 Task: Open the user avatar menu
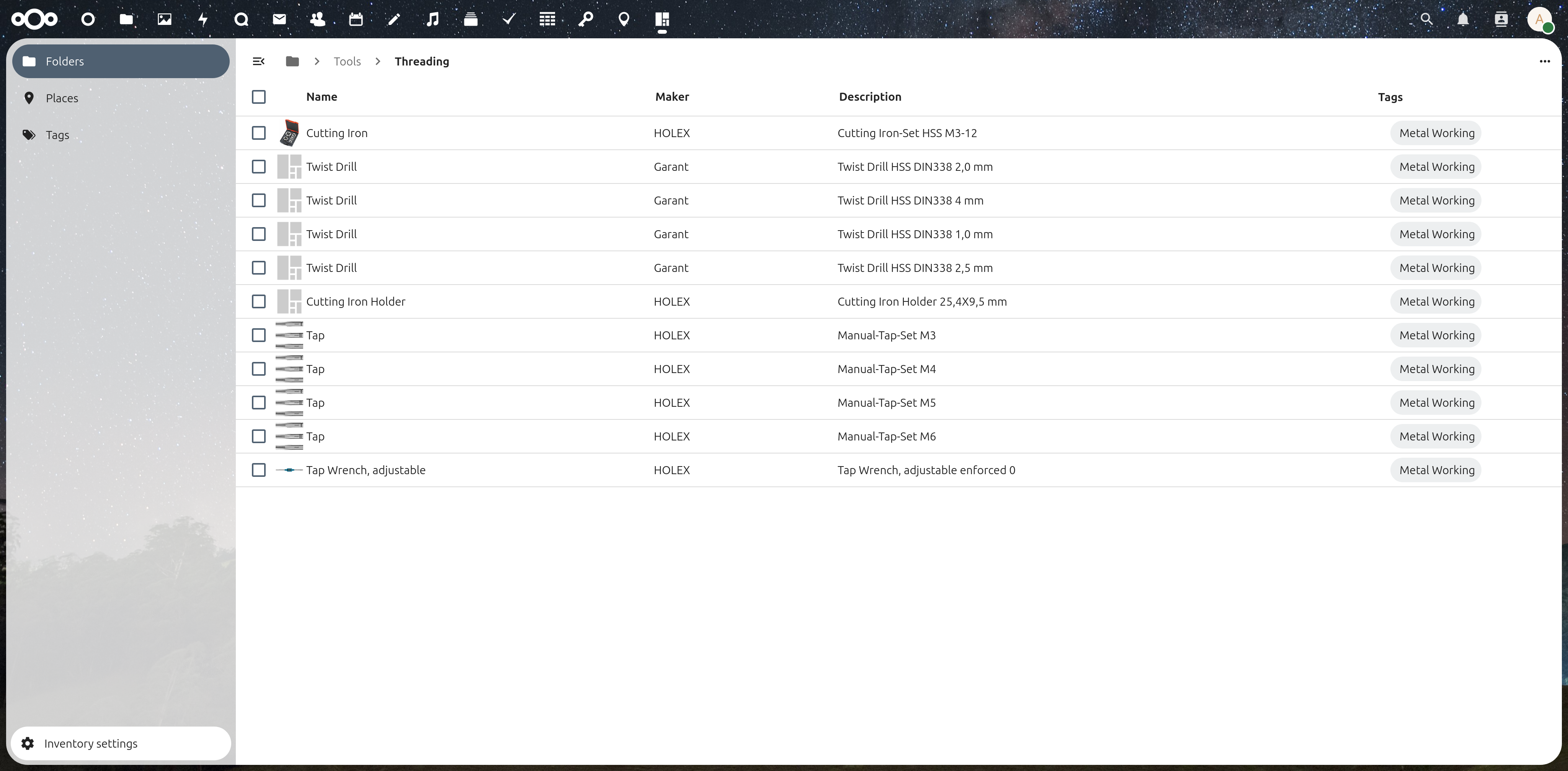pos(1539,20)
